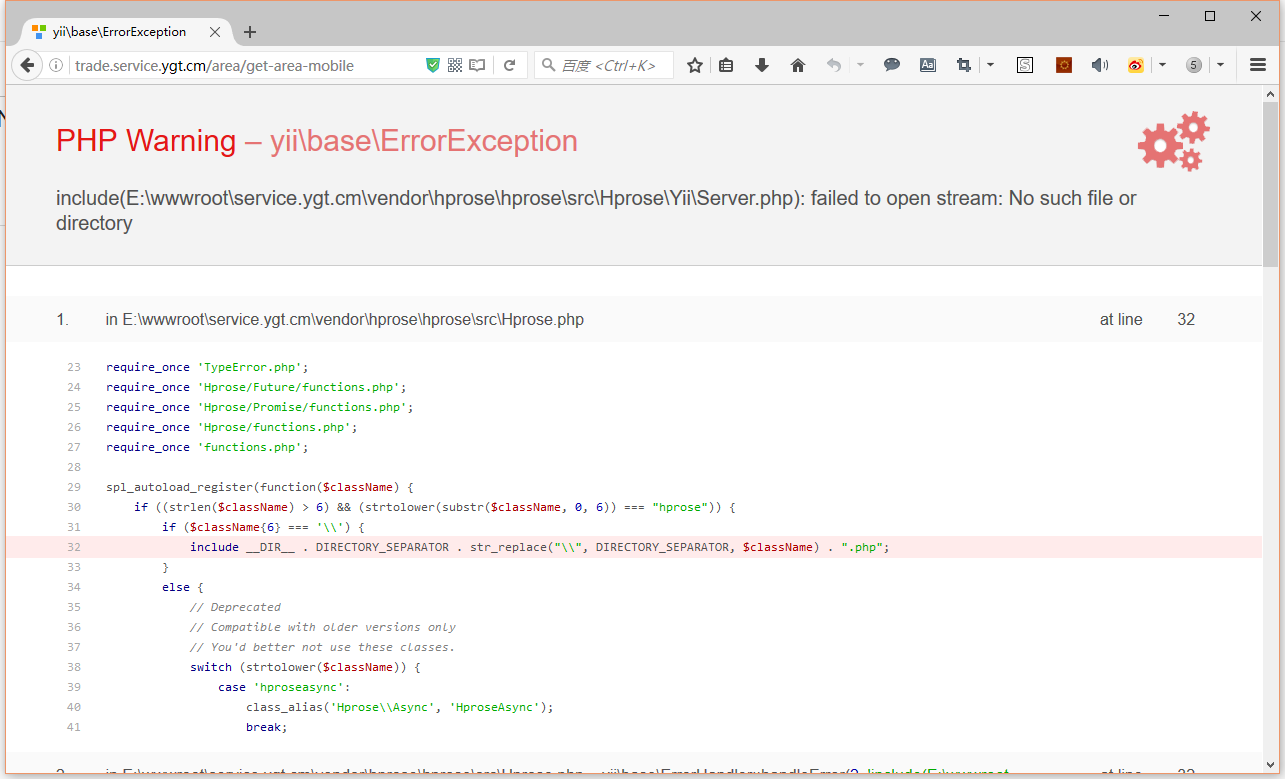The height and width of the screenshot is (779, 1285).
Task: Open the downloads arrow icon
Action: coord(762,65)
